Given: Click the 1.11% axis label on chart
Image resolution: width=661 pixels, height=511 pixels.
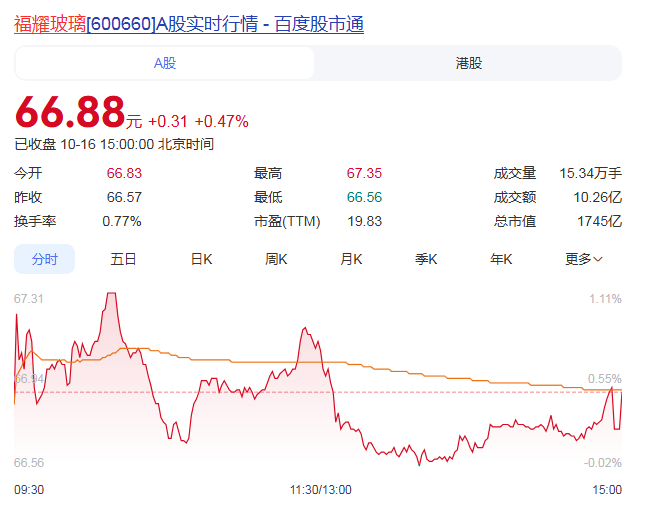Looking at the screenshot, I should click(x=605, y=299).
